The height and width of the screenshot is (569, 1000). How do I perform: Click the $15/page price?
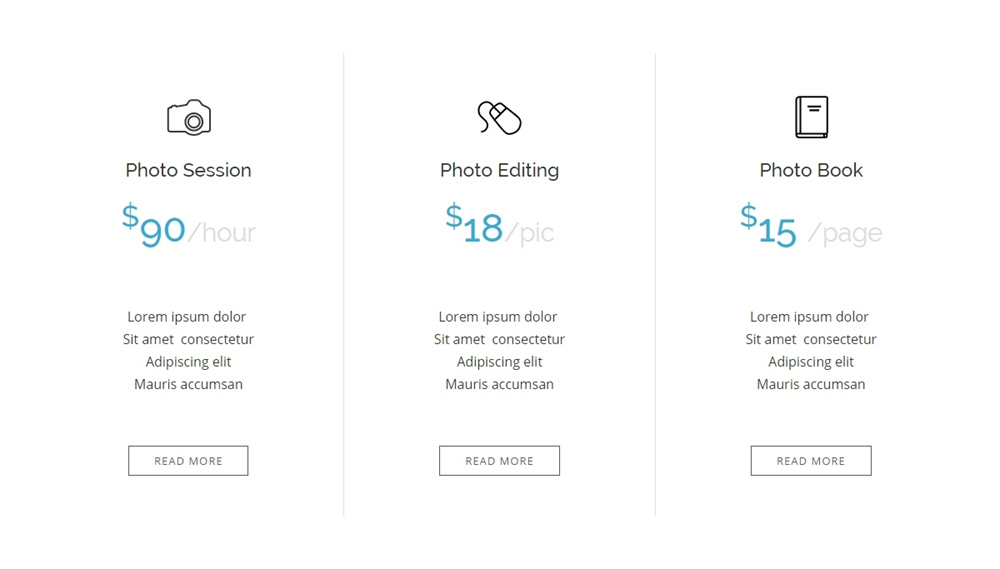811,225
